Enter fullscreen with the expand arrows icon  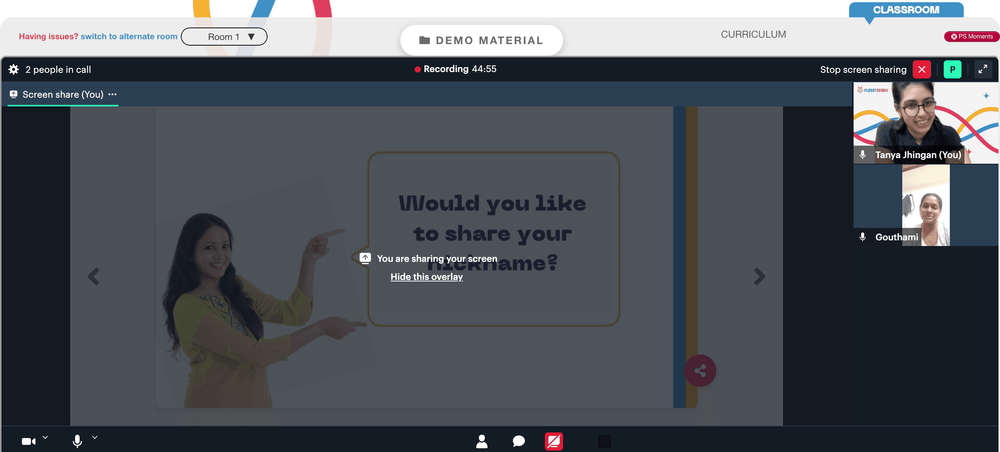983,69
